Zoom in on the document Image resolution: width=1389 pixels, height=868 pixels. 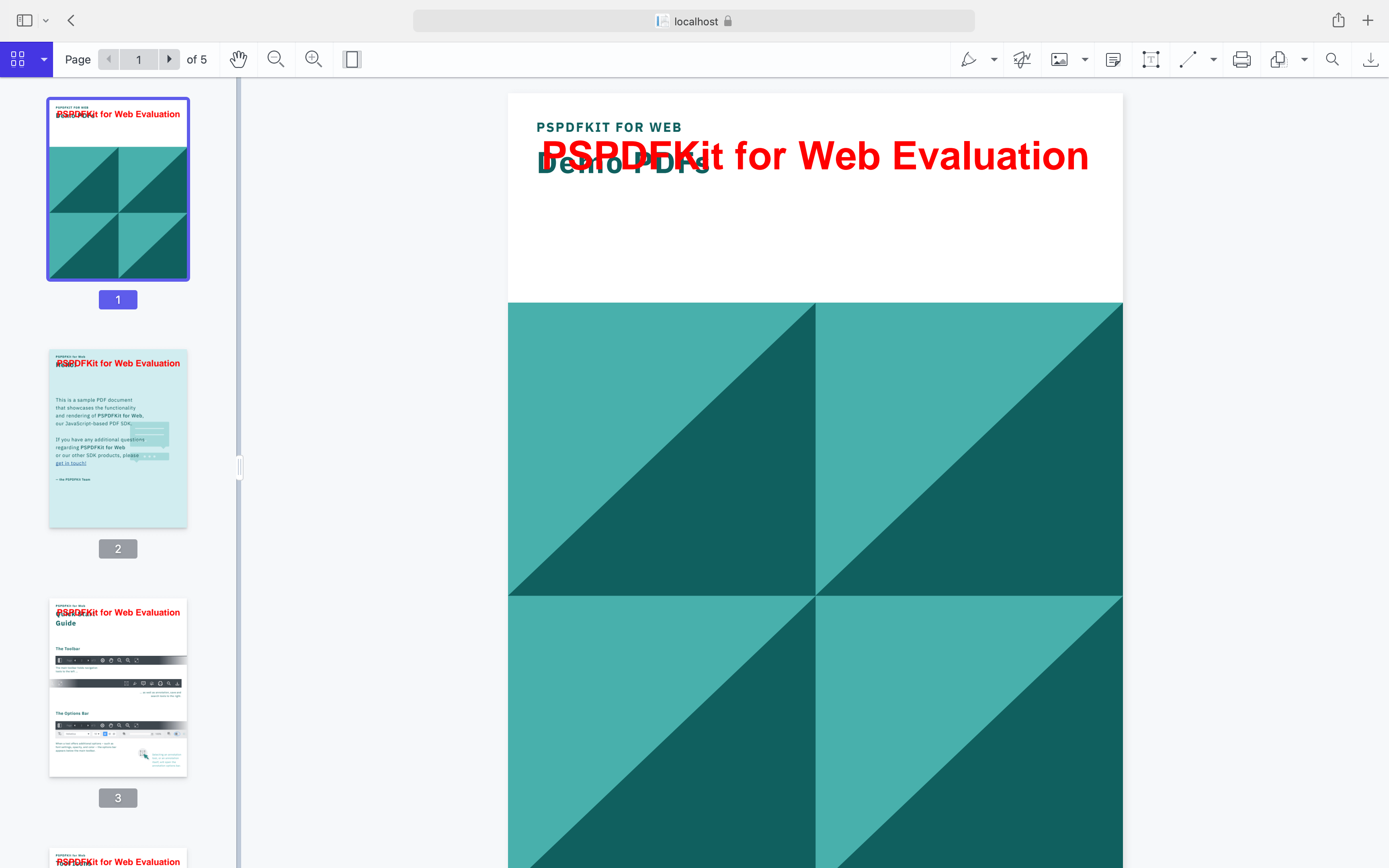click(x=313, y=59)
